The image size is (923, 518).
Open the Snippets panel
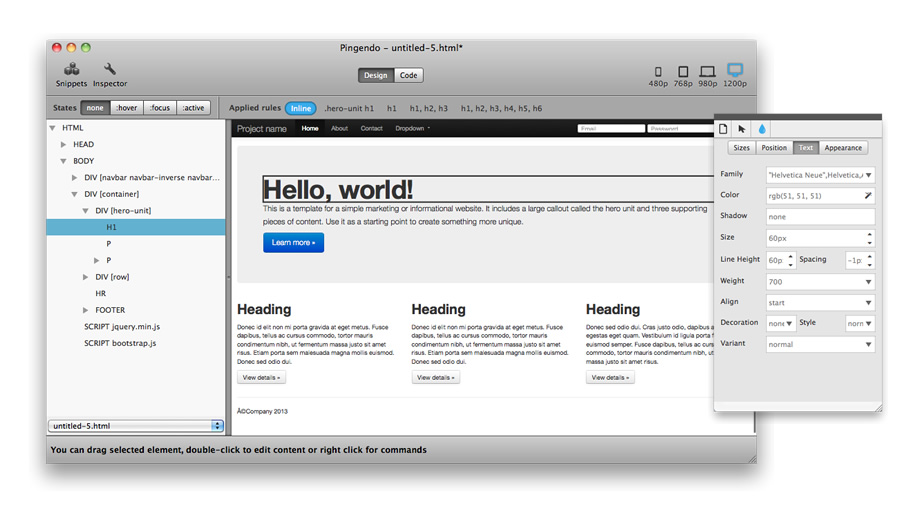(71, 71)
